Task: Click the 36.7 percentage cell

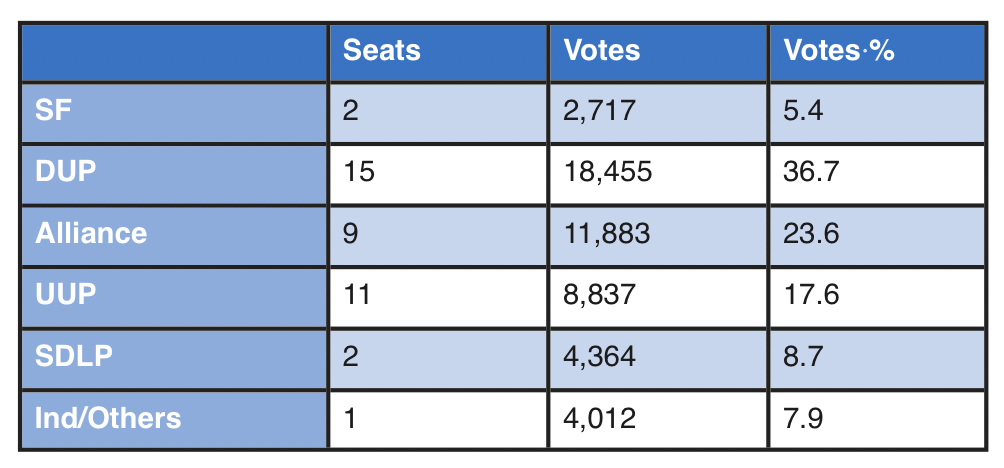Action: [x=812, y=171]
